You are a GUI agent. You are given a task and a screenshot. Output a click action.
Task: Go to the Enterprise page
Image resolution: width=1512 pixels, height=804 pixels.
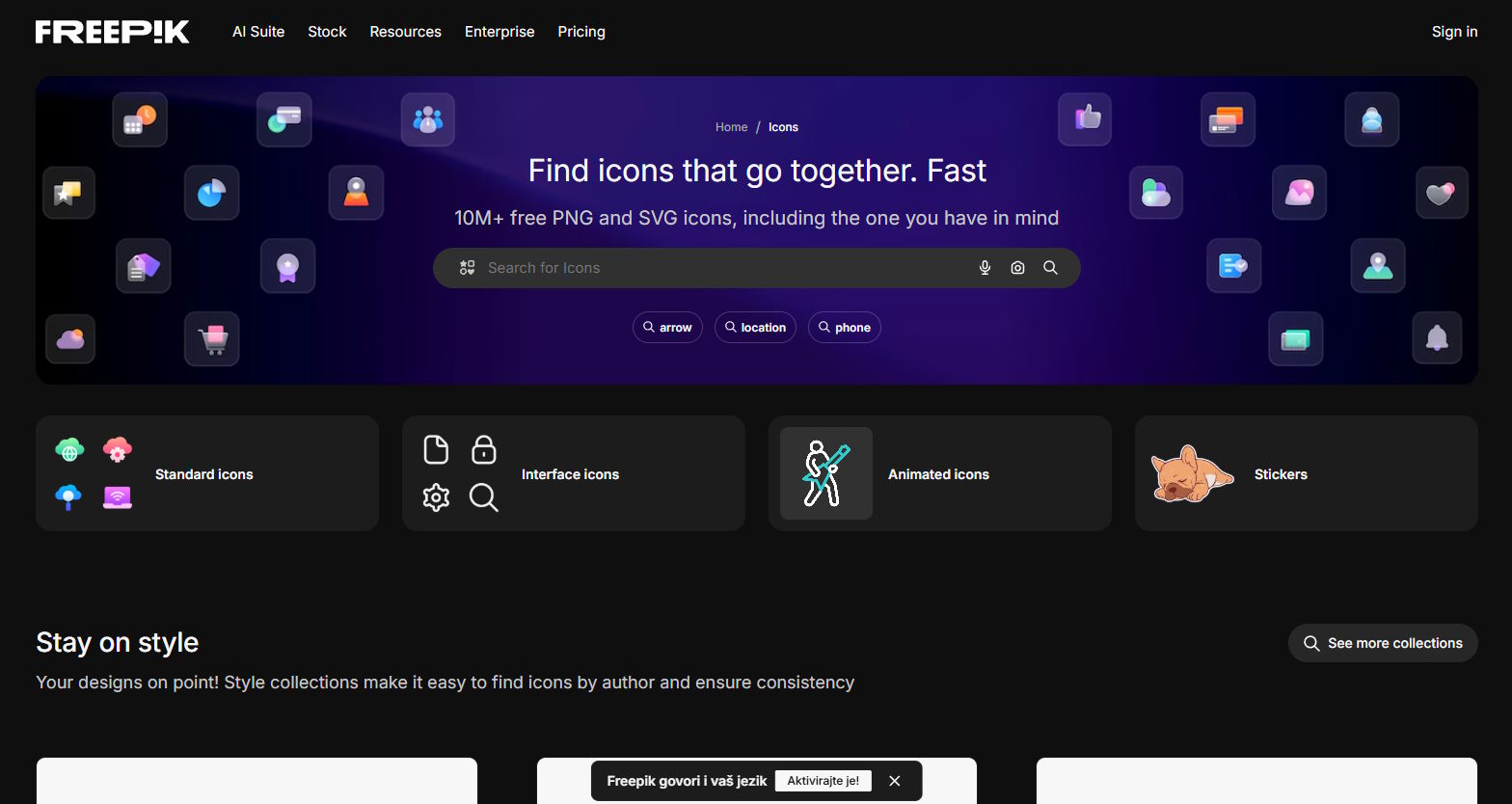point(499,32)
